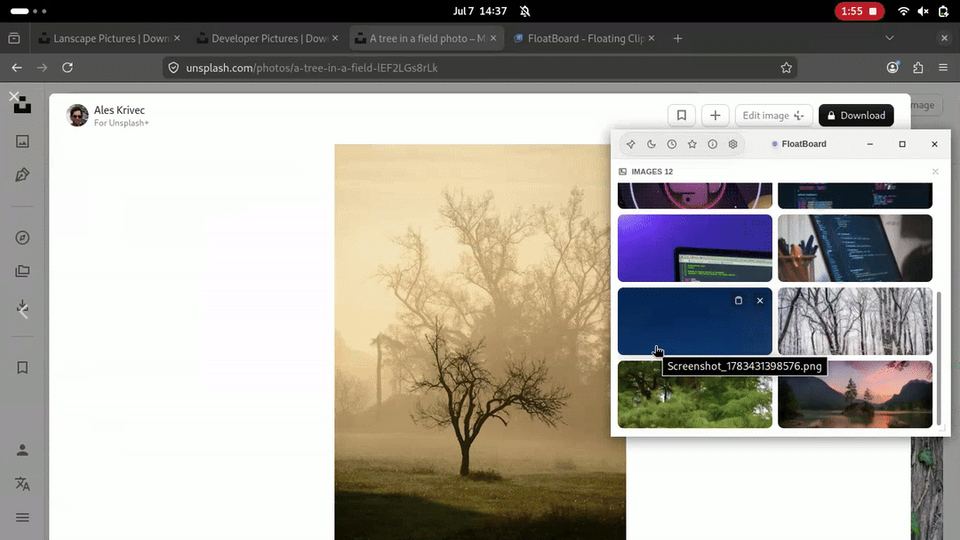This screenshot has height=540, width=960.
Task: Bookmark this Unsplash photo
Action: click(681, 115)
